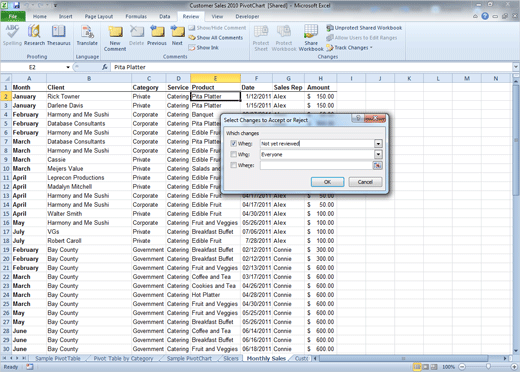Image resolution: width=520 pixels, height=372 pixels.
Task: Click the Select All corner button
Action: point(6,78)
